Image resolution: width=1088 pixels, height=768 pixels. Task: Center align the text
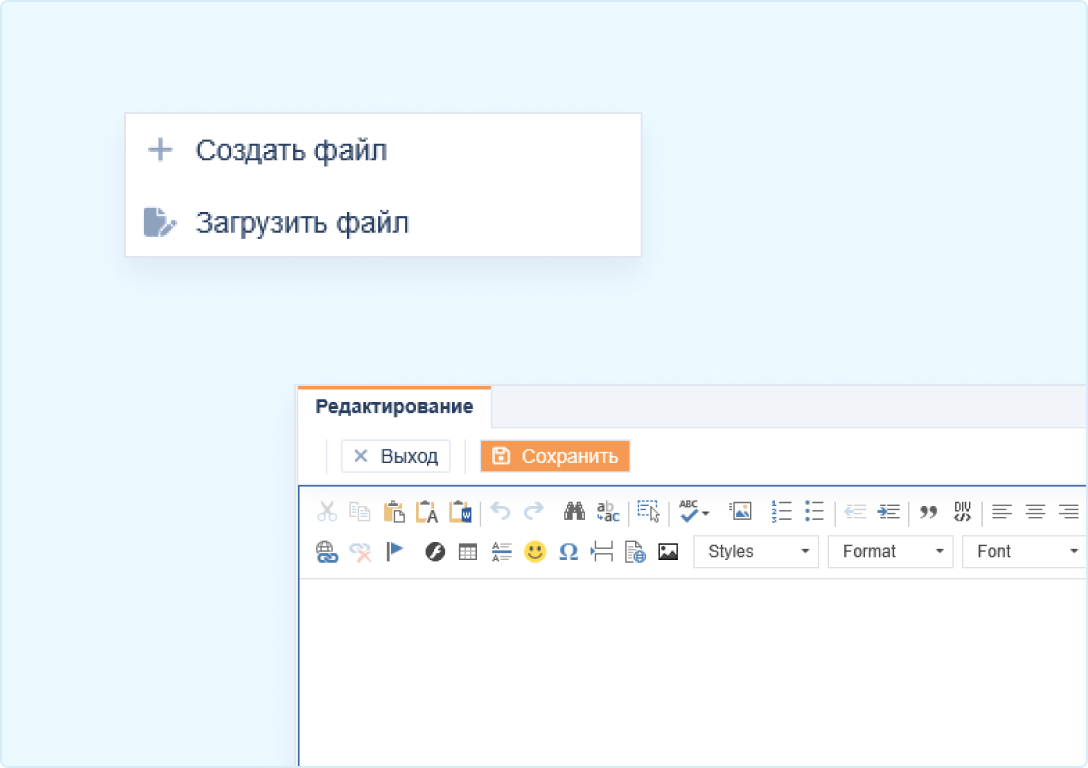(1035, 512)
